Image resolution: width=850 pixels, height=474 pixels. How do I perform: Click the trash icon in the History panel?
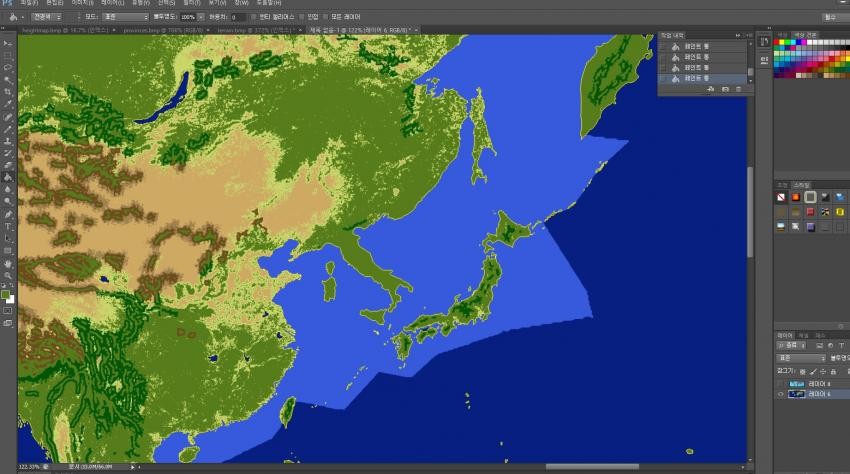[x=738, y=89]
